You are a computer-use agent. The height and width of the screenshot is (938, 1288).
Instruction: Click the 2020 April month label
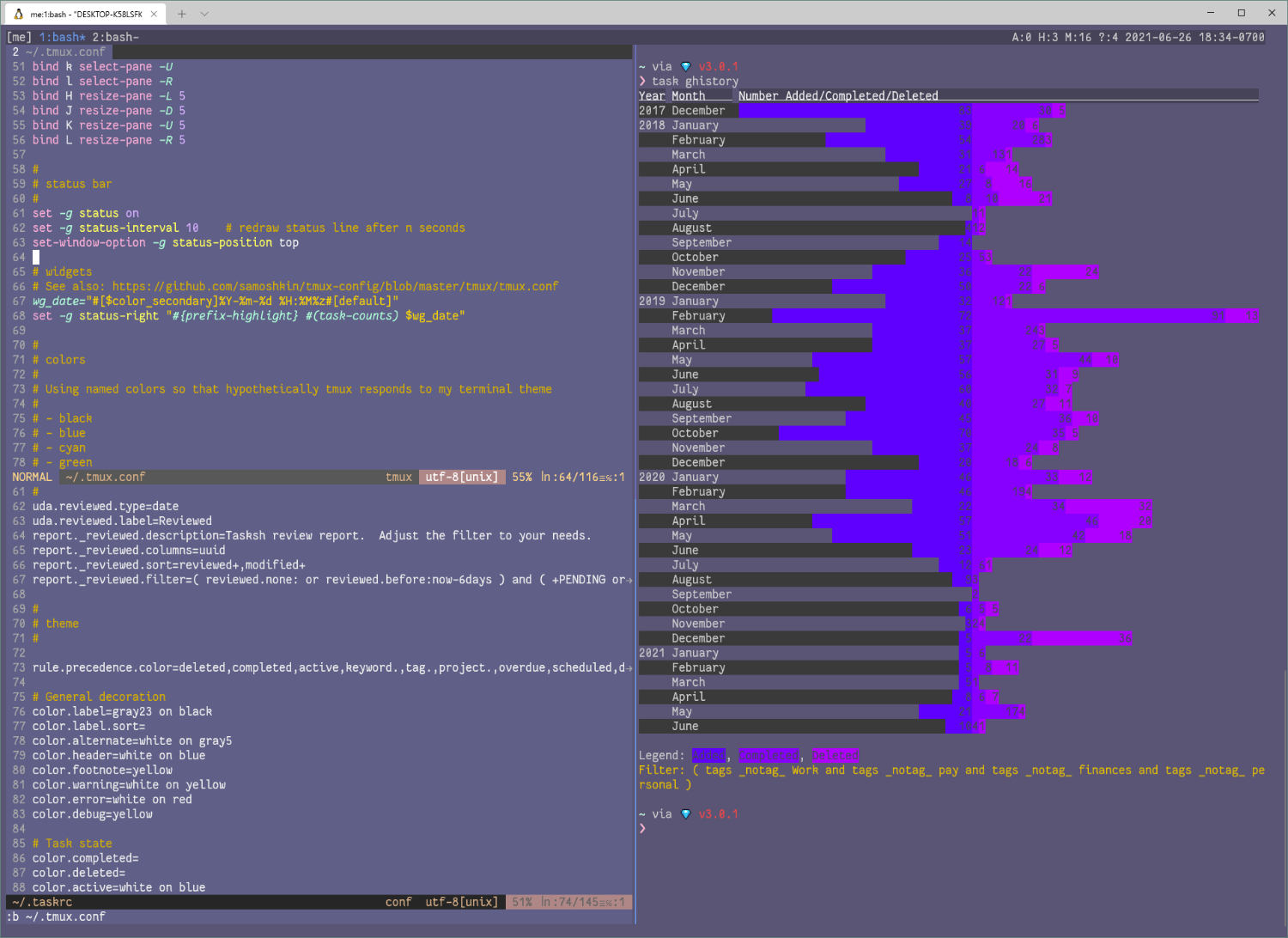[689, 521]
